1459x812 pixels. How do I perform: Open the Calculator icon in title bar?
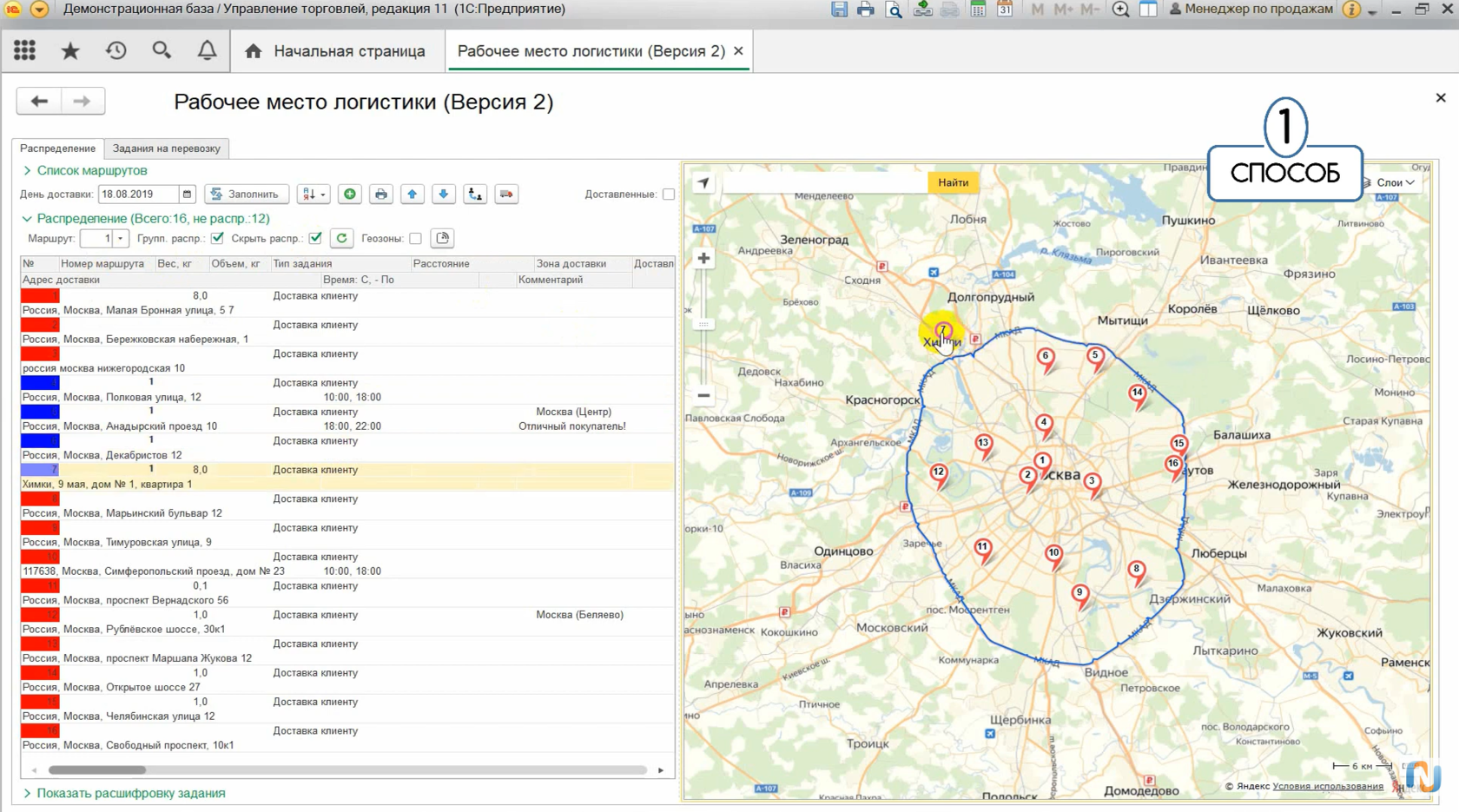tap(978, 10)
